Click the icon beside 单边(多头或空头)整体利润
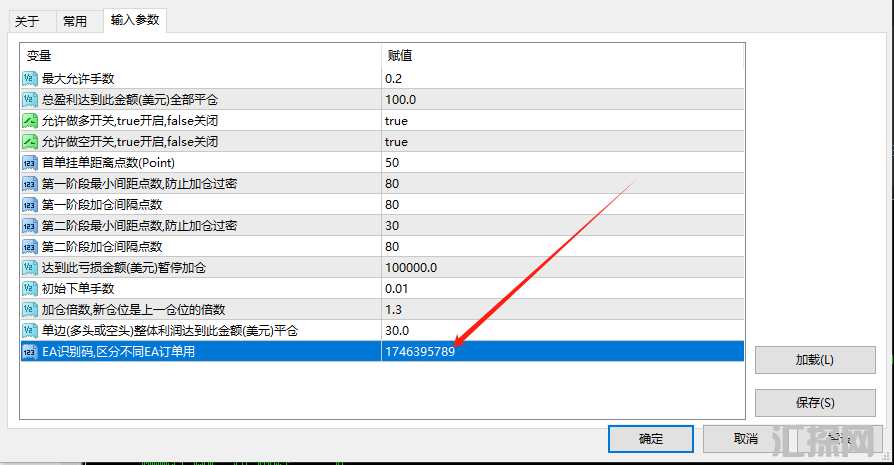Viewport: 894px width, 465px height. 30,331
